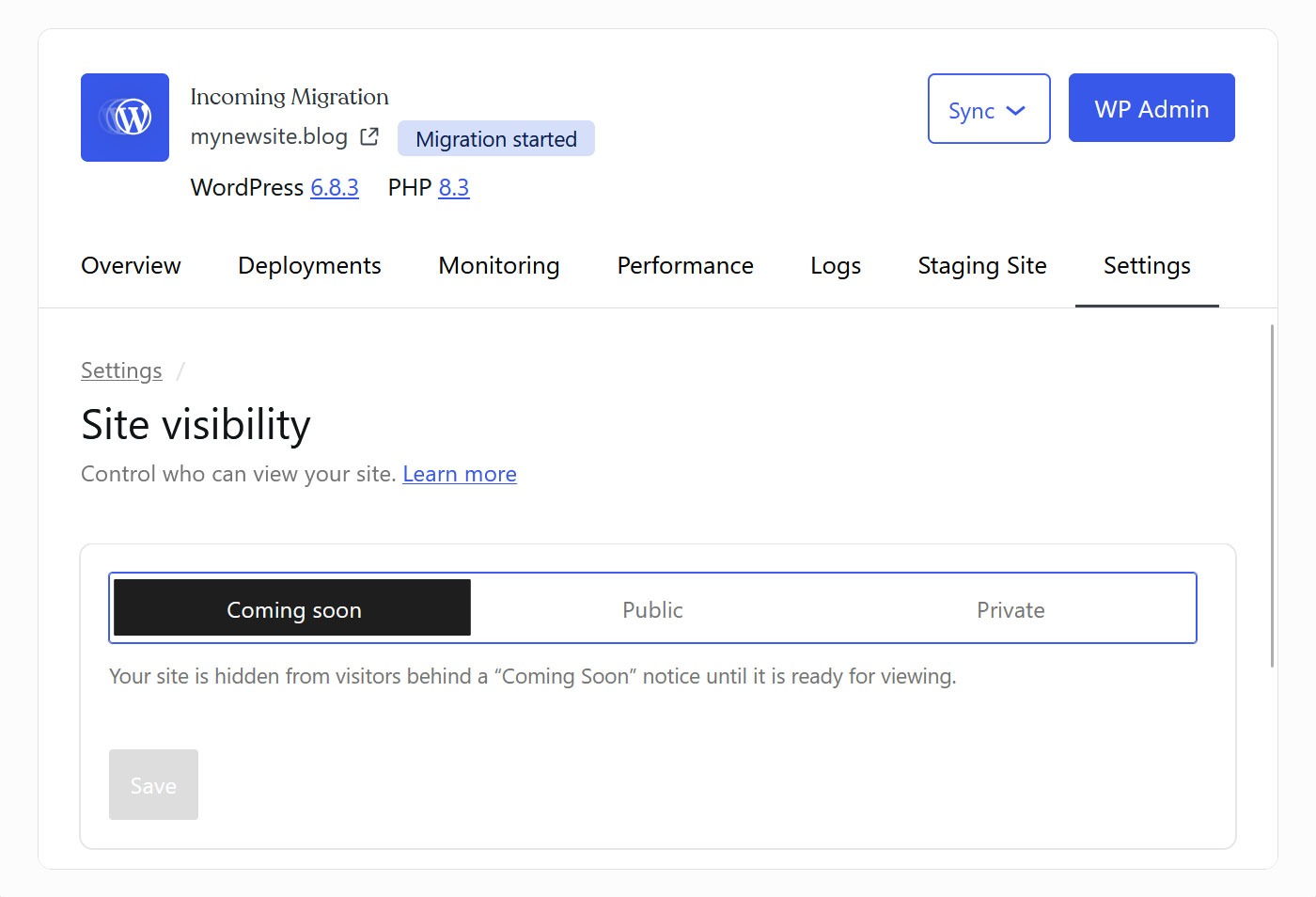View the Logs tab
1316x897 pixels.
[x=835, y=266]
